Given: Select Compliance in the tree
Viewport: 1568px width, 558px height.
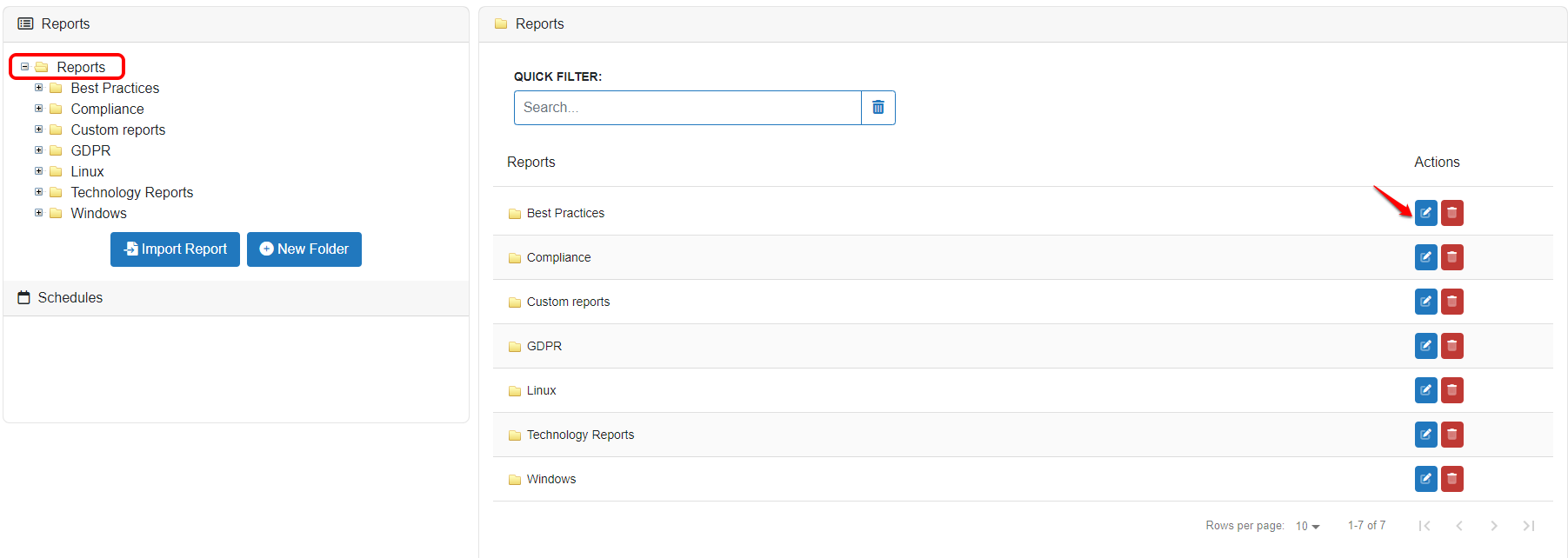Looking at the screenshot, I should tap(107, 109).
